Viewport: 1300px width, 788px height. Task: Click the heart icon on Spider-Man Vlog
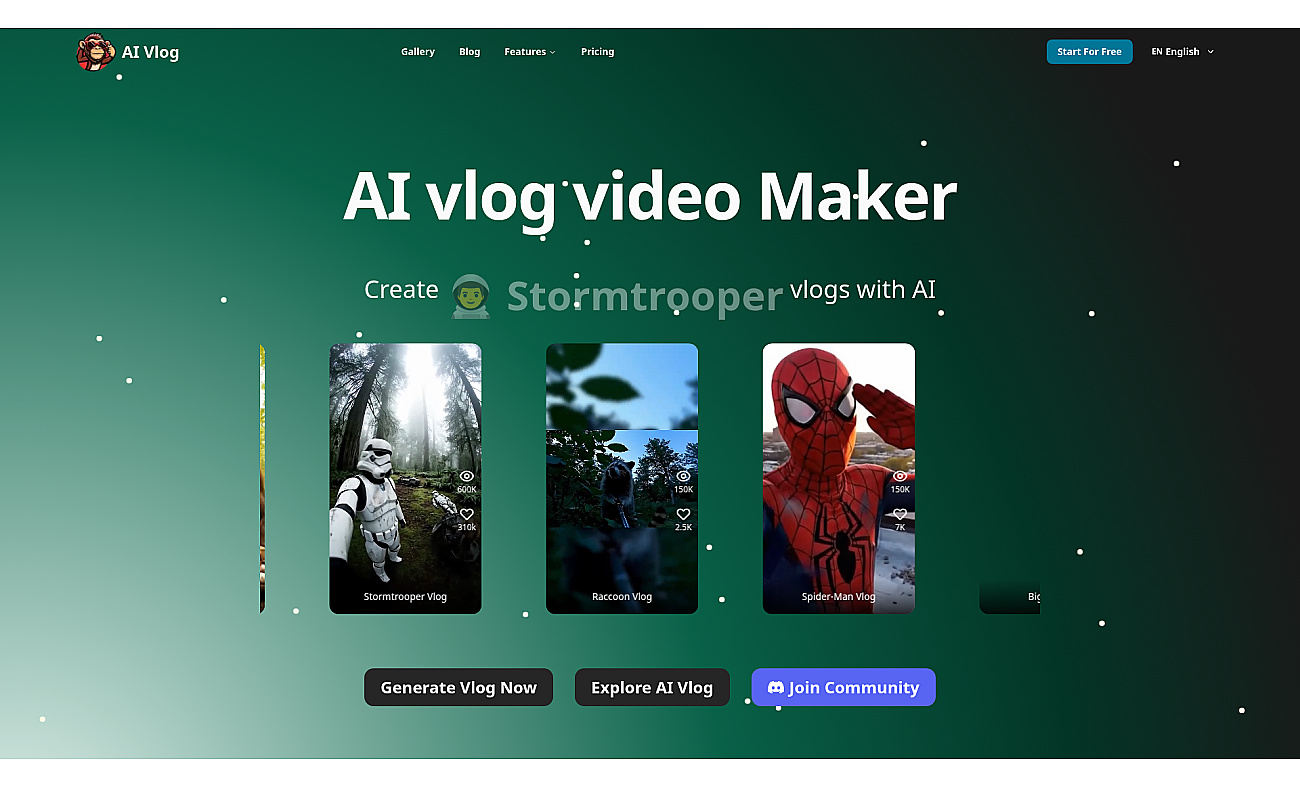click(x=900, y=514)
